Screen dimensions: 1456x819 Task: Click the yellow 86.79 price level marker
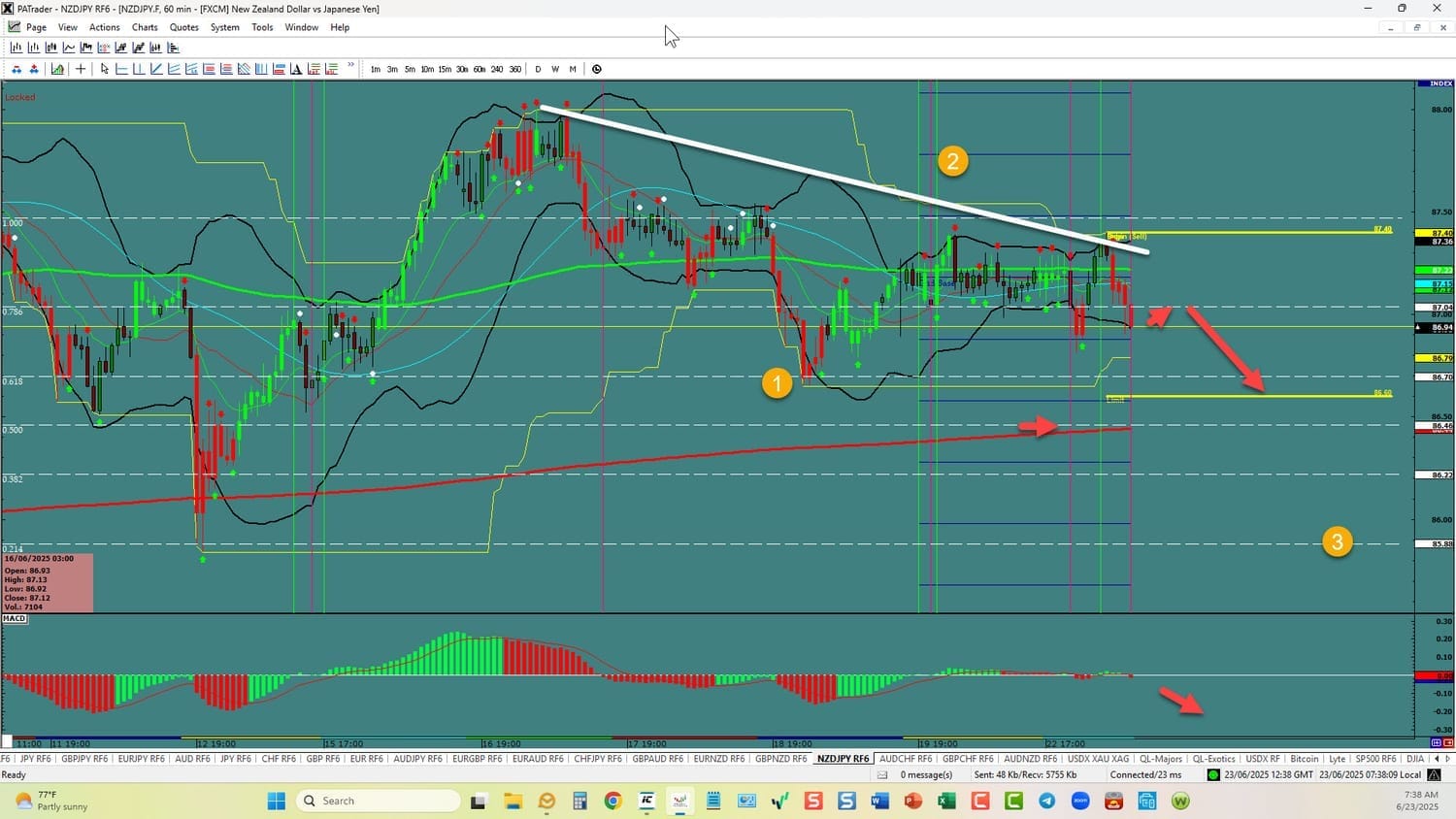1435,359
